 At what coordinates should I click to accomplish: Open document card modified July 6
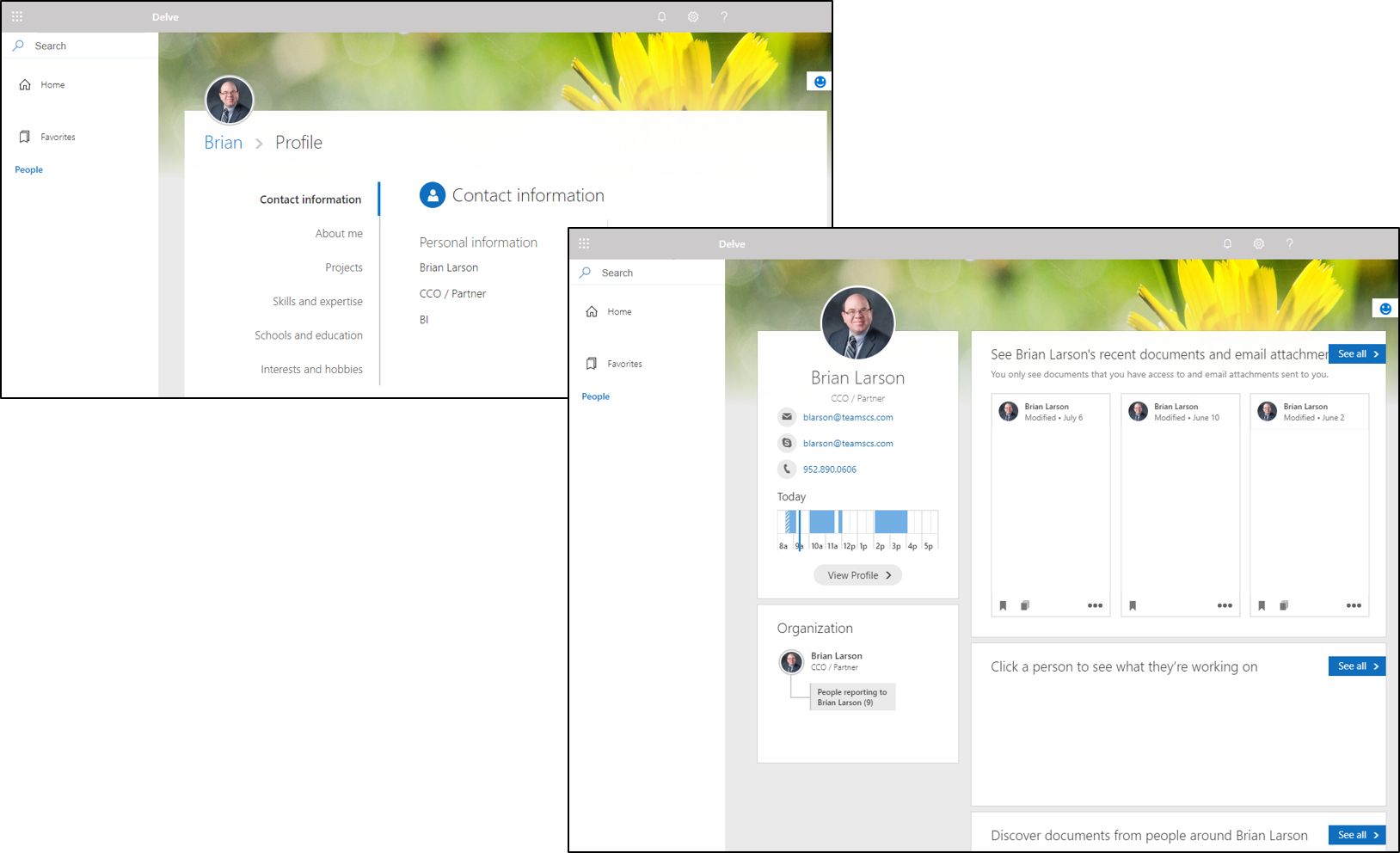[1051, 505]
